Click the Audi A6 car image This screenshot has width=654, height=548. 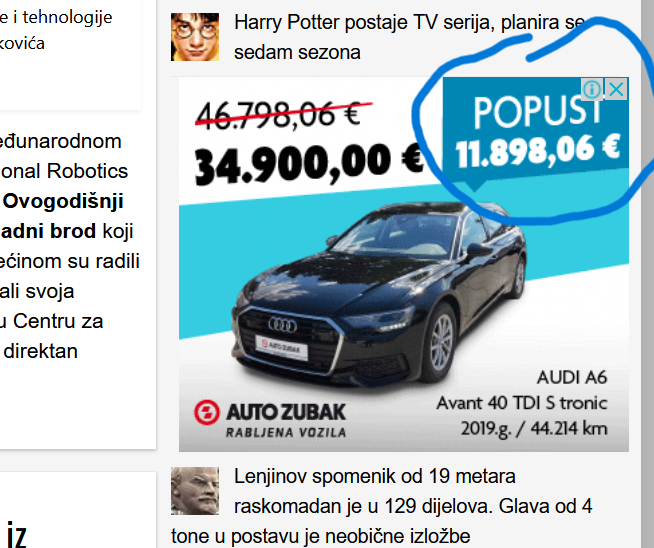click(380, 294)
